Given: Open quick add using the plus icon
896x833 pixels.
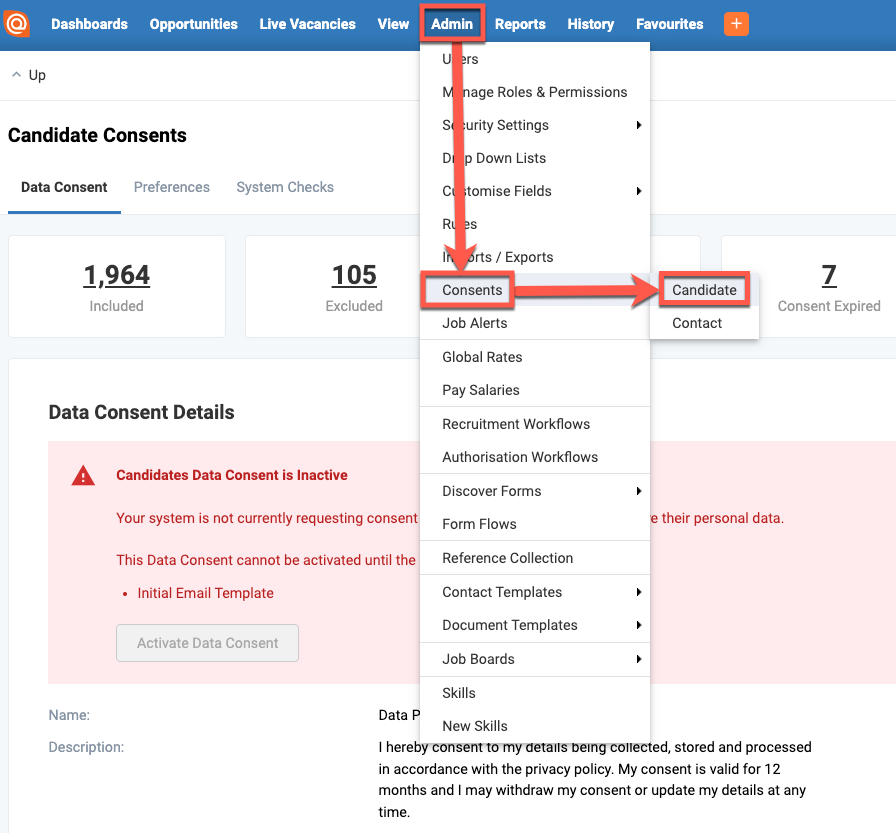Looking at the screenshot, I should pos(736,23).
